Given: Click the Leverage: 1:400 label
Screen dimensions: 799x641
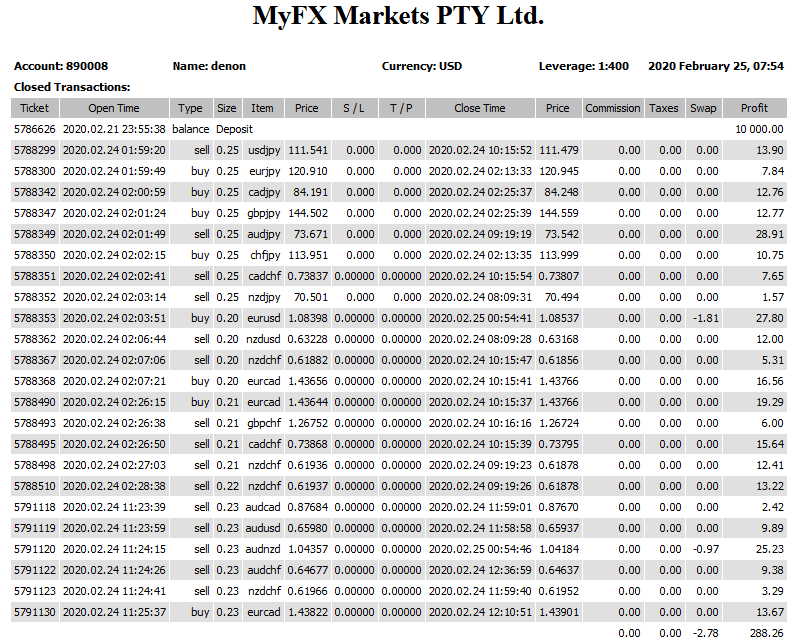Looking at the screenshot, I should tap(583, 66).
